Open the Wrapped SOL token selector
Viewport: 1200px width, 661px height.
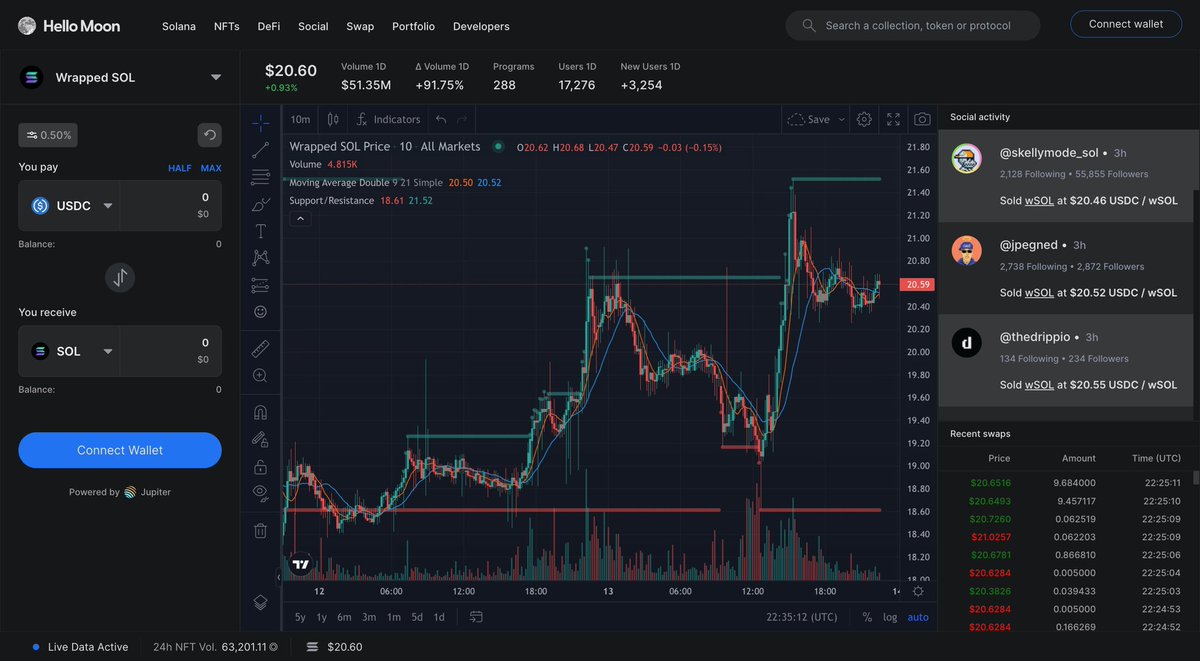click(120, 77)
